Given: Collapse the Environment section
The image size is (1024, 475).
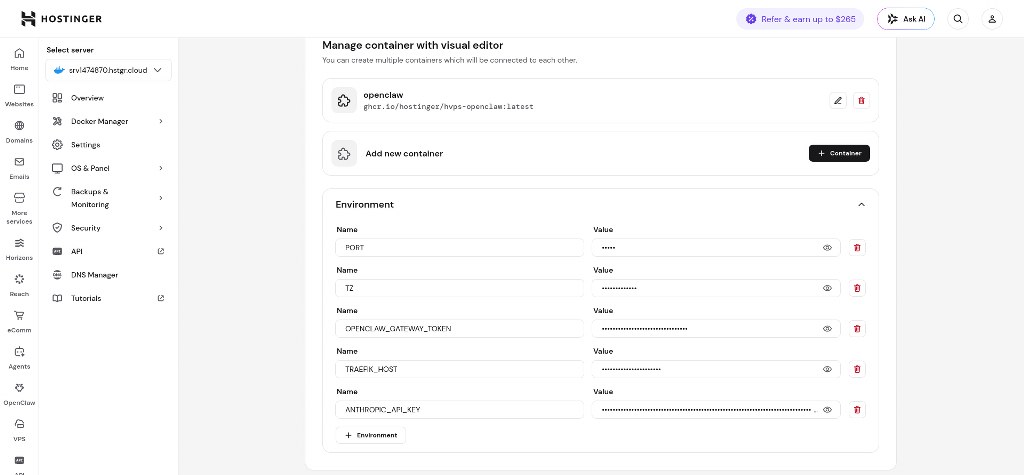Looking at the screenshot, I should [x=861, y=205].
